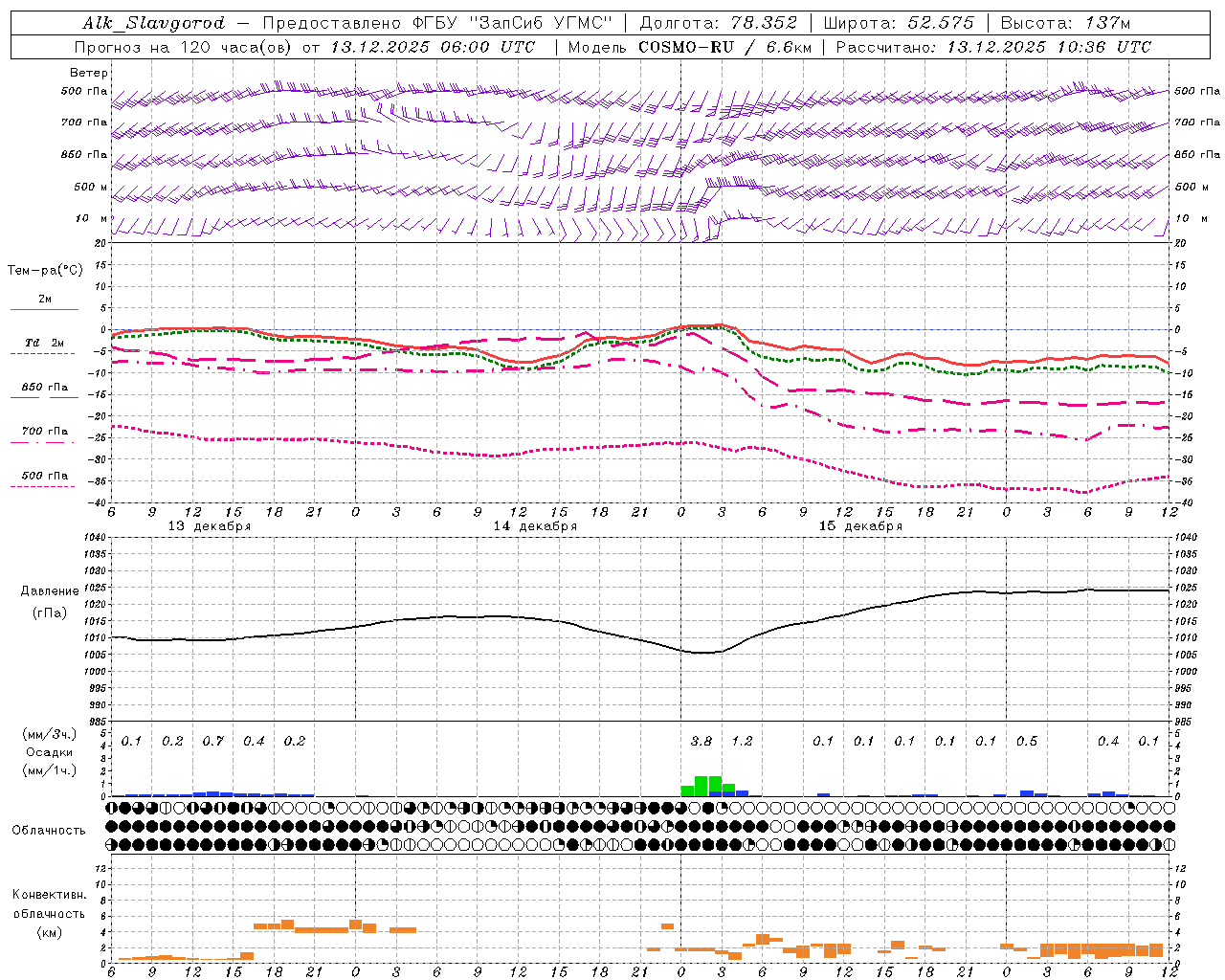Click the '700 гПа' temperature legend entry
The height and width of the screenshot is (980, 1225).
(45, 432)
